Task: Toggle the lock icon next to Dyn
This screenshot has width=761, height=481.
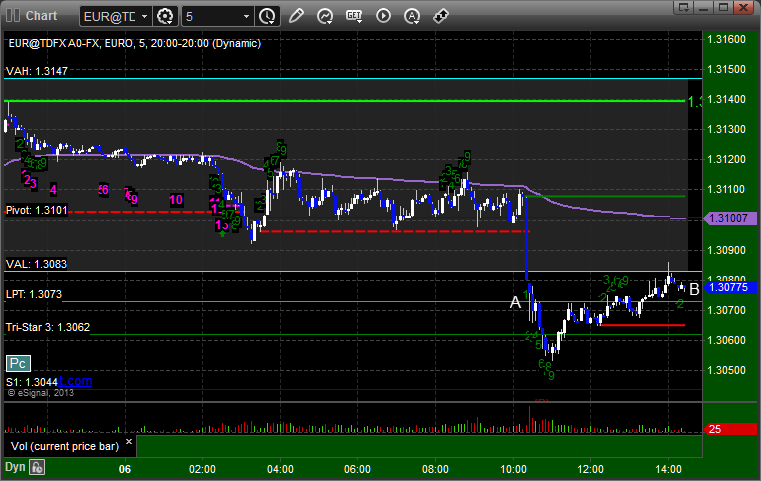Action: (x=37, y=467)
